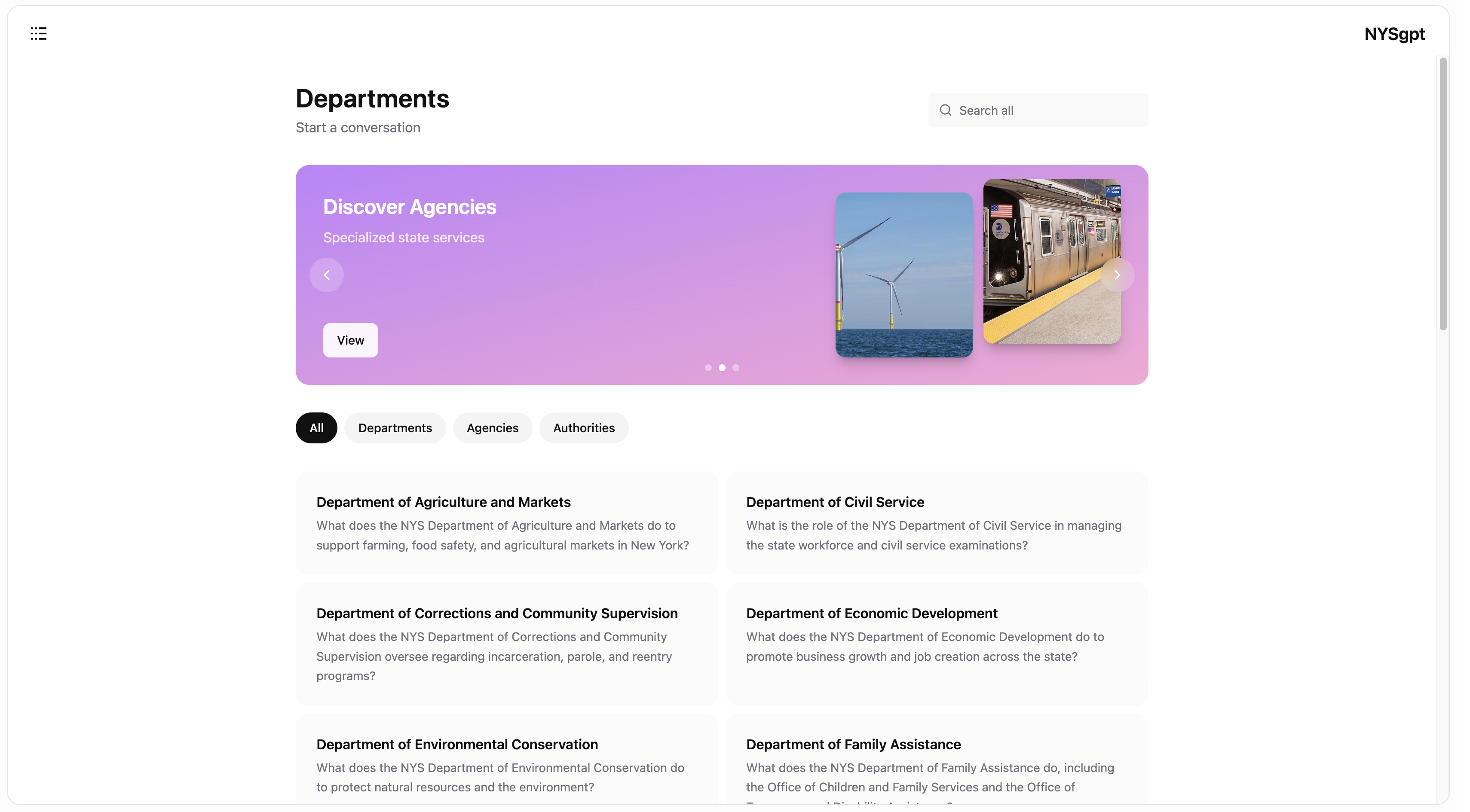
Task: Click the magnifying glass search icon
Action: (x=945, y=110)
